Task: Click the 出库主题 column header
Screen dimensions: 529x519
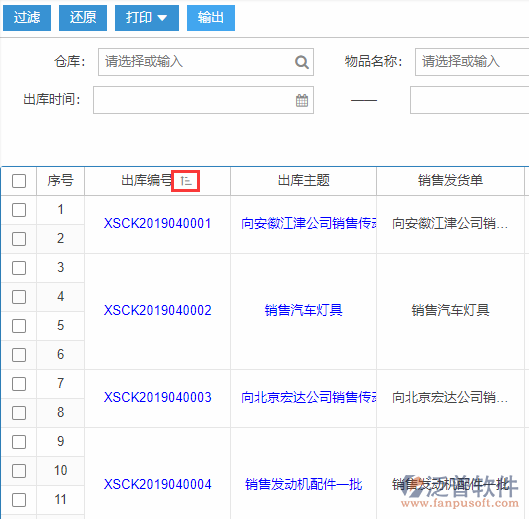Action: point(304,181)
